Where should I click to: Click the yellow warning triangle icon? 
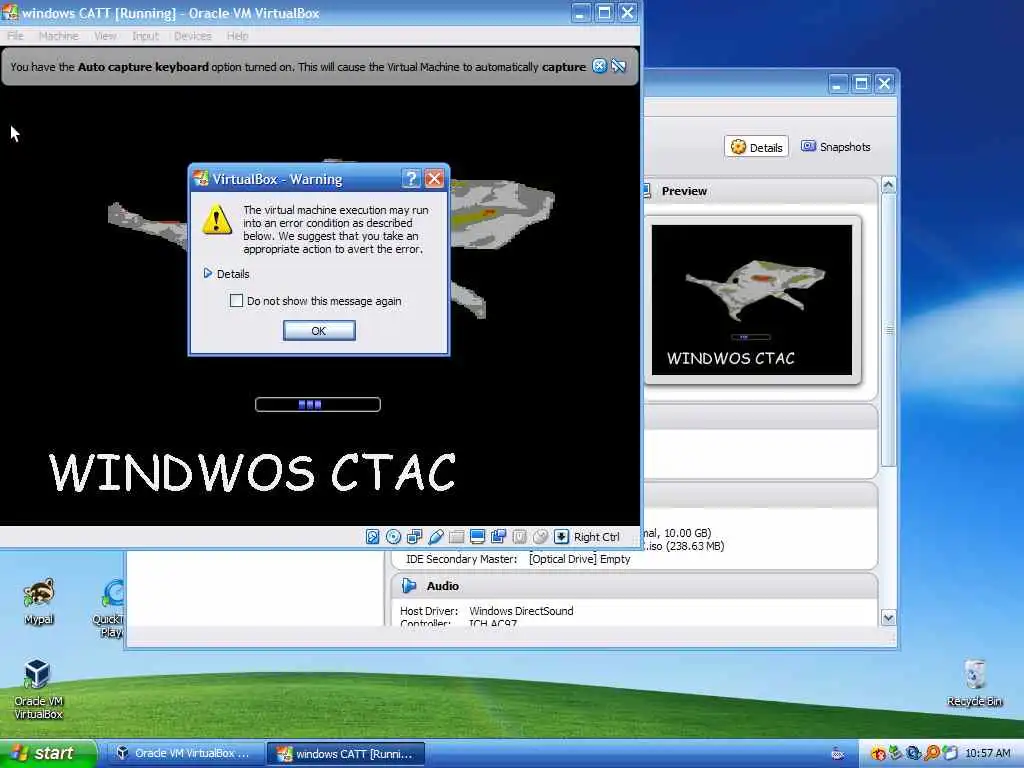(x=217, y=219)
